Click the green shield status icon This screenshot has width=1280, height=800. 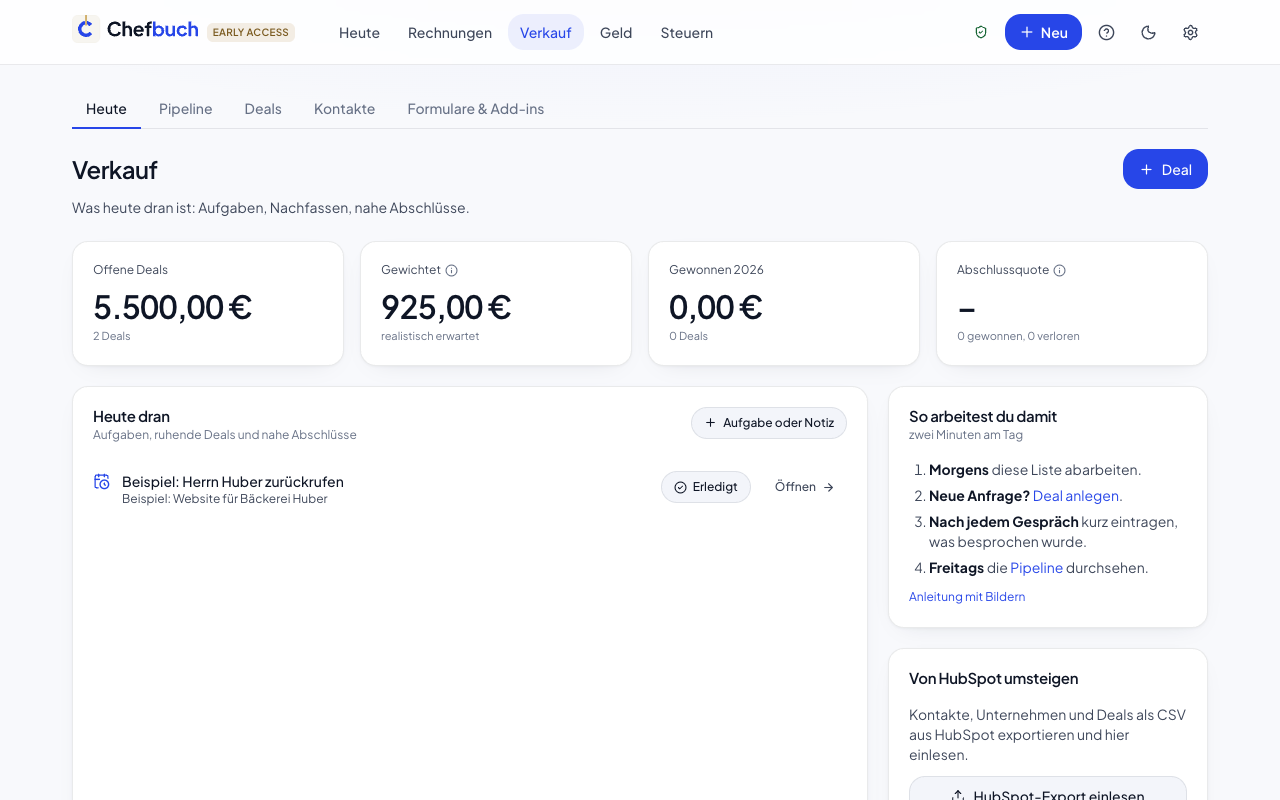pos(981,32)
